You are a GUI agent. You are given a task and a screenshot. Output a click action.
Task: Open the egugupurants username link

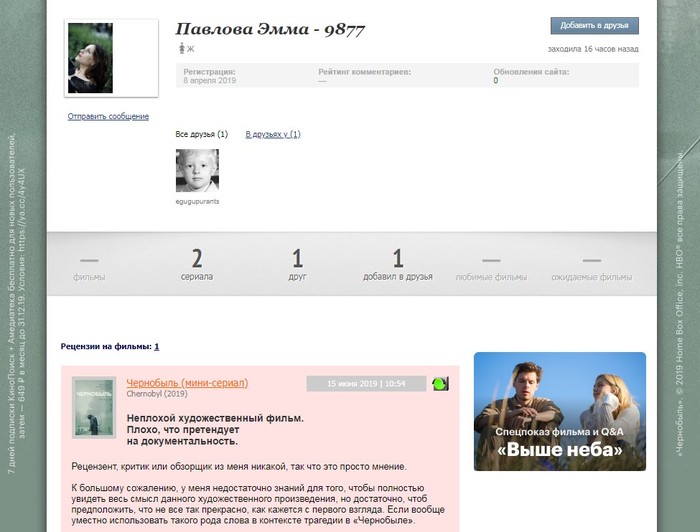[197, 201]
